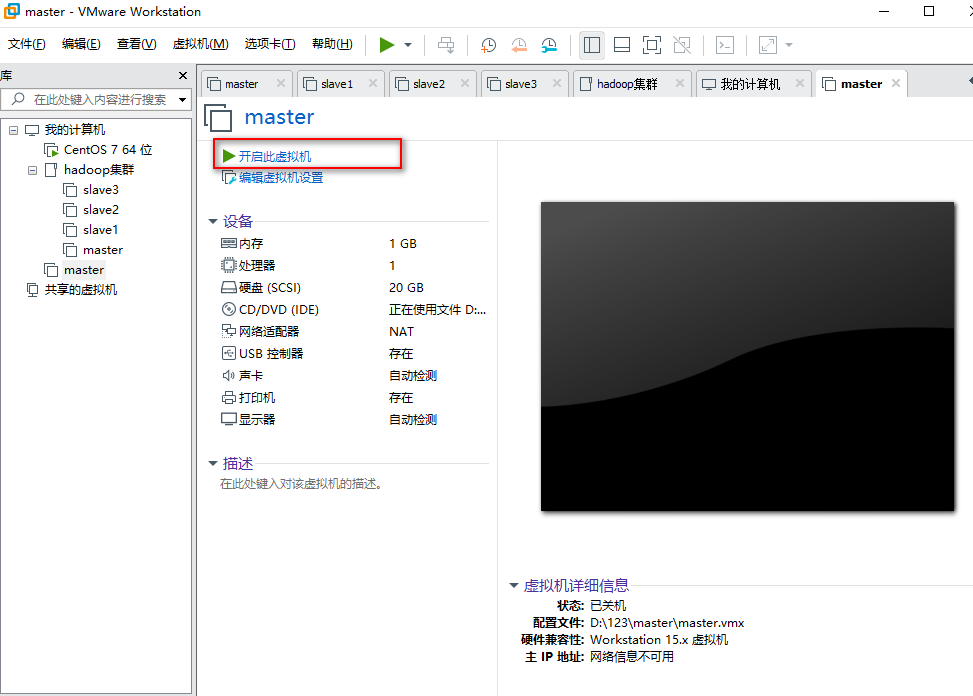Viewport: 973px width, 696px height.
Task: Open the 编辑(E) menu
Action: coord(81,44)
